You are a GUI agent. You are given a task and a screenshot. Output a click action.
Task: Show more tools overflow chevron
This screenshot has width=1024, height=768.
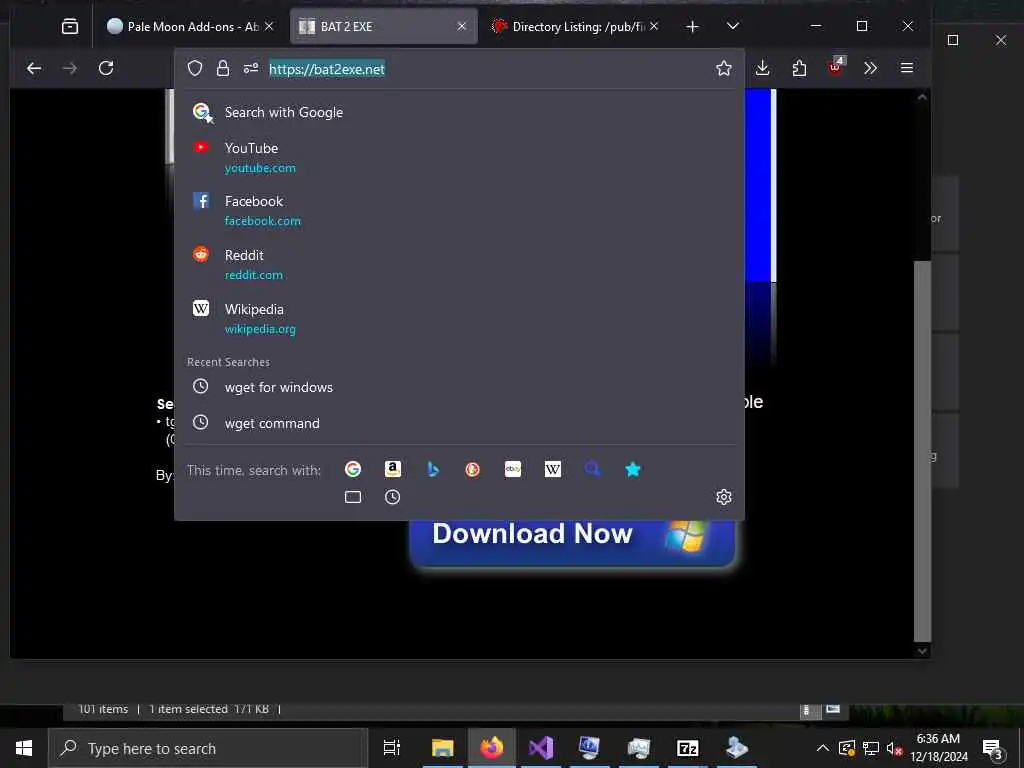871,68
